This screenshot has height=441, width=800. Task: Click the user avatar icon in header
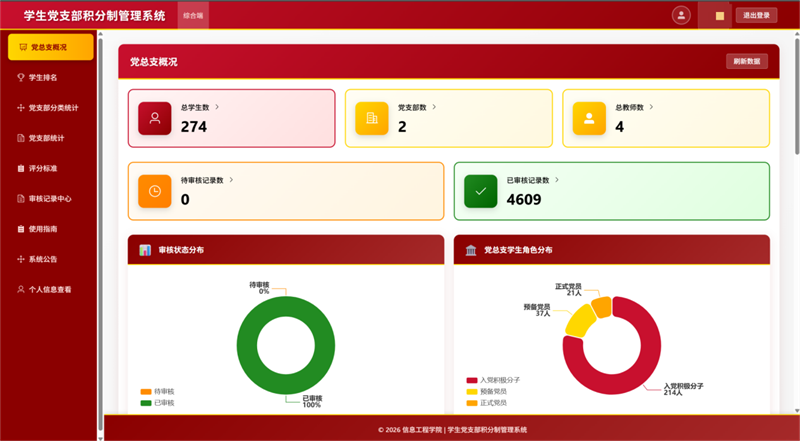[681, 15]
